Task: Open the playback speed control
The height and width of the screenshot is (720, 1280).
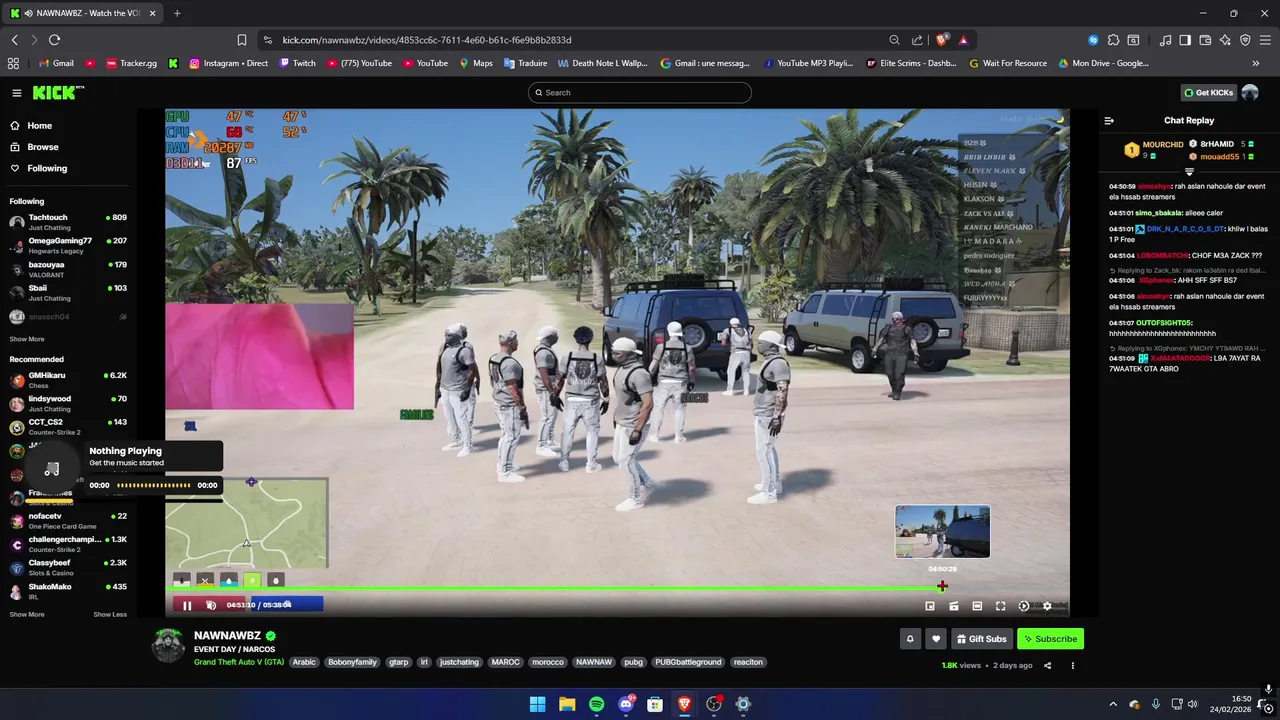Action: pos(1024,606)
